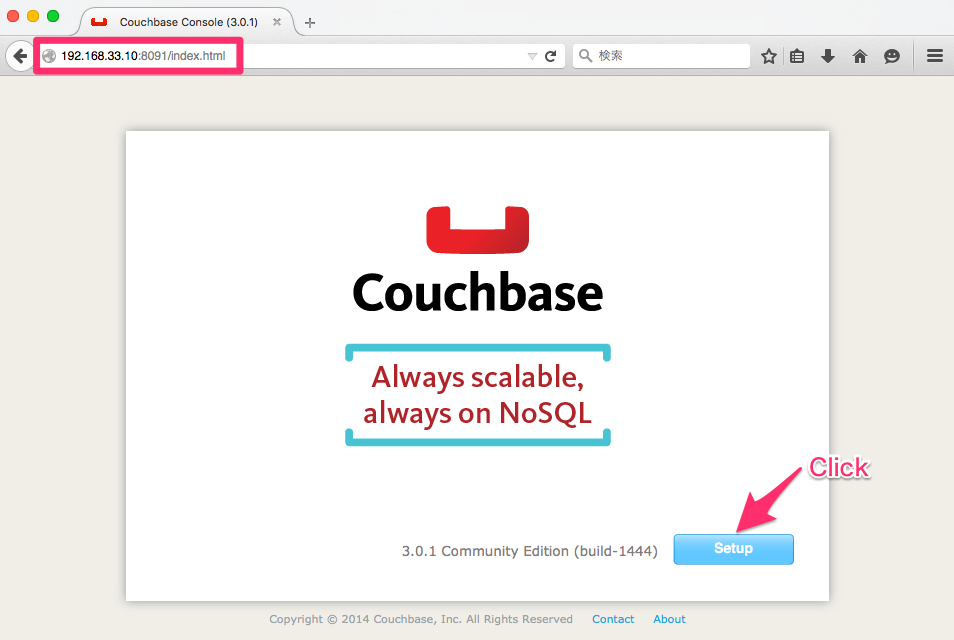Close the Couchbase Console tab
The height and width of the screenshot is (640, 954).
pos(276,22)
